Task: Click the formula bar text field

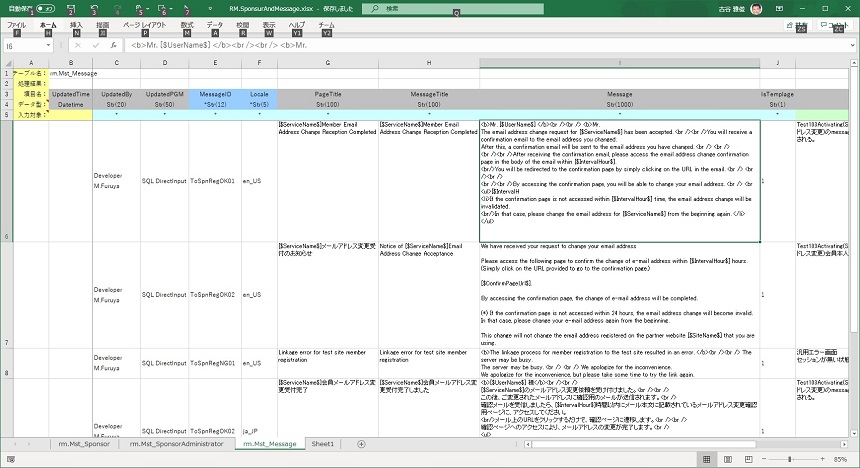Action: pos(488,46)
